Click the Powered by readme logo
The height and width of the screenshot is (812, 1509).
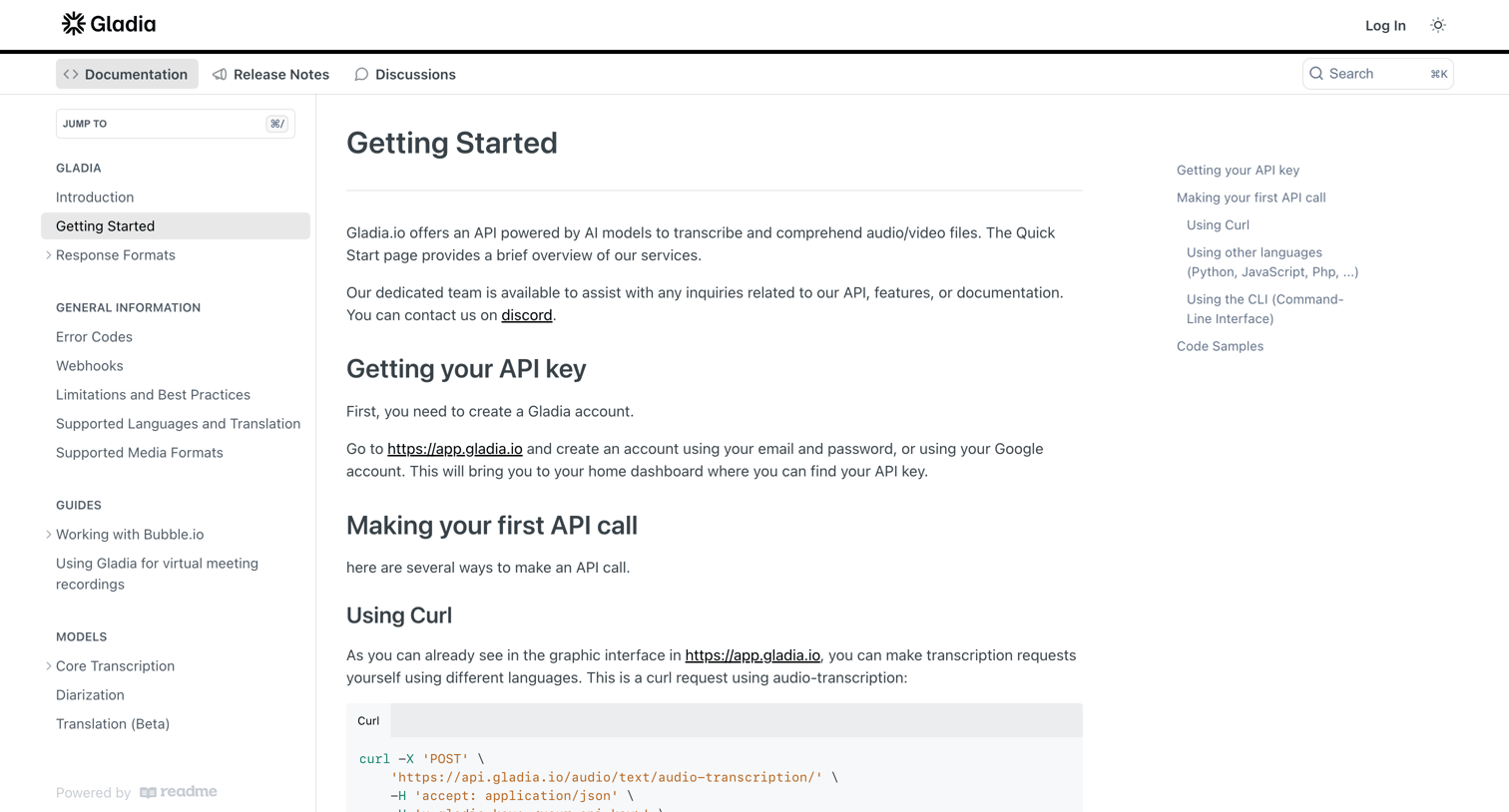(178, 792)
